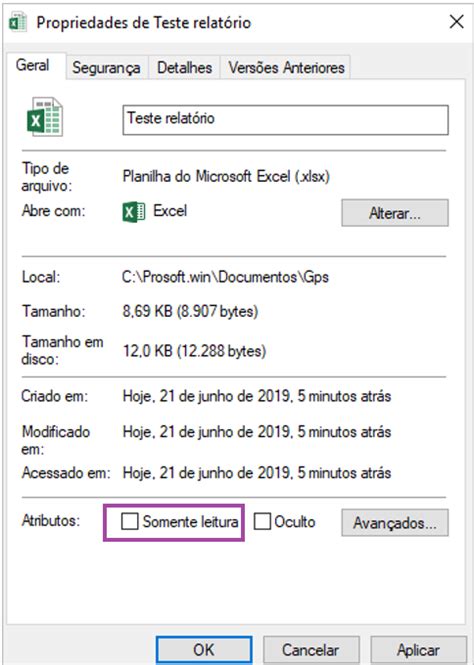Click the large Excel file icon beside the name field
474x665 pixels.
45,117
